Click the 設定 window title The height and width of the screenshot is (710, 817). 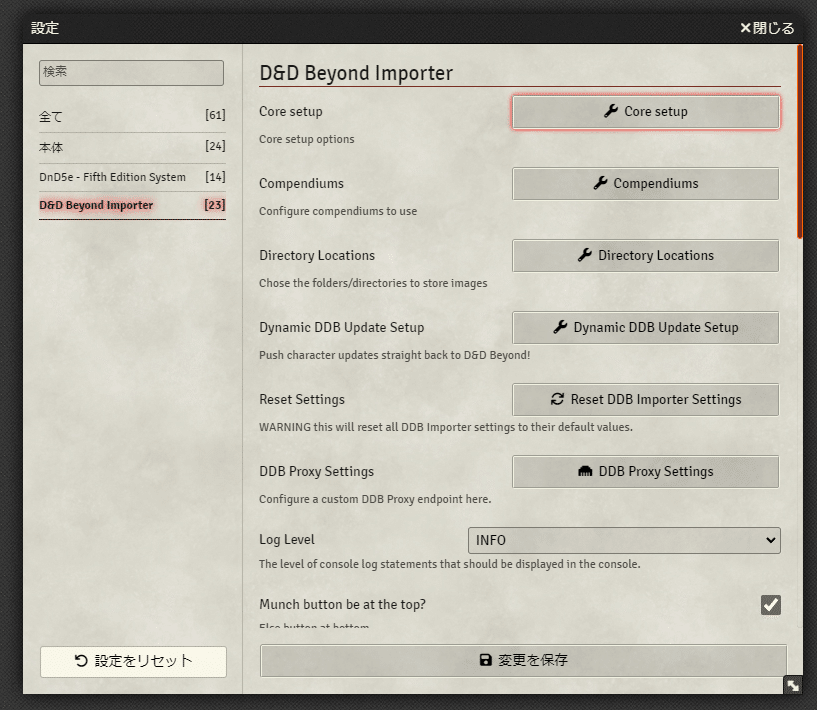45,28
